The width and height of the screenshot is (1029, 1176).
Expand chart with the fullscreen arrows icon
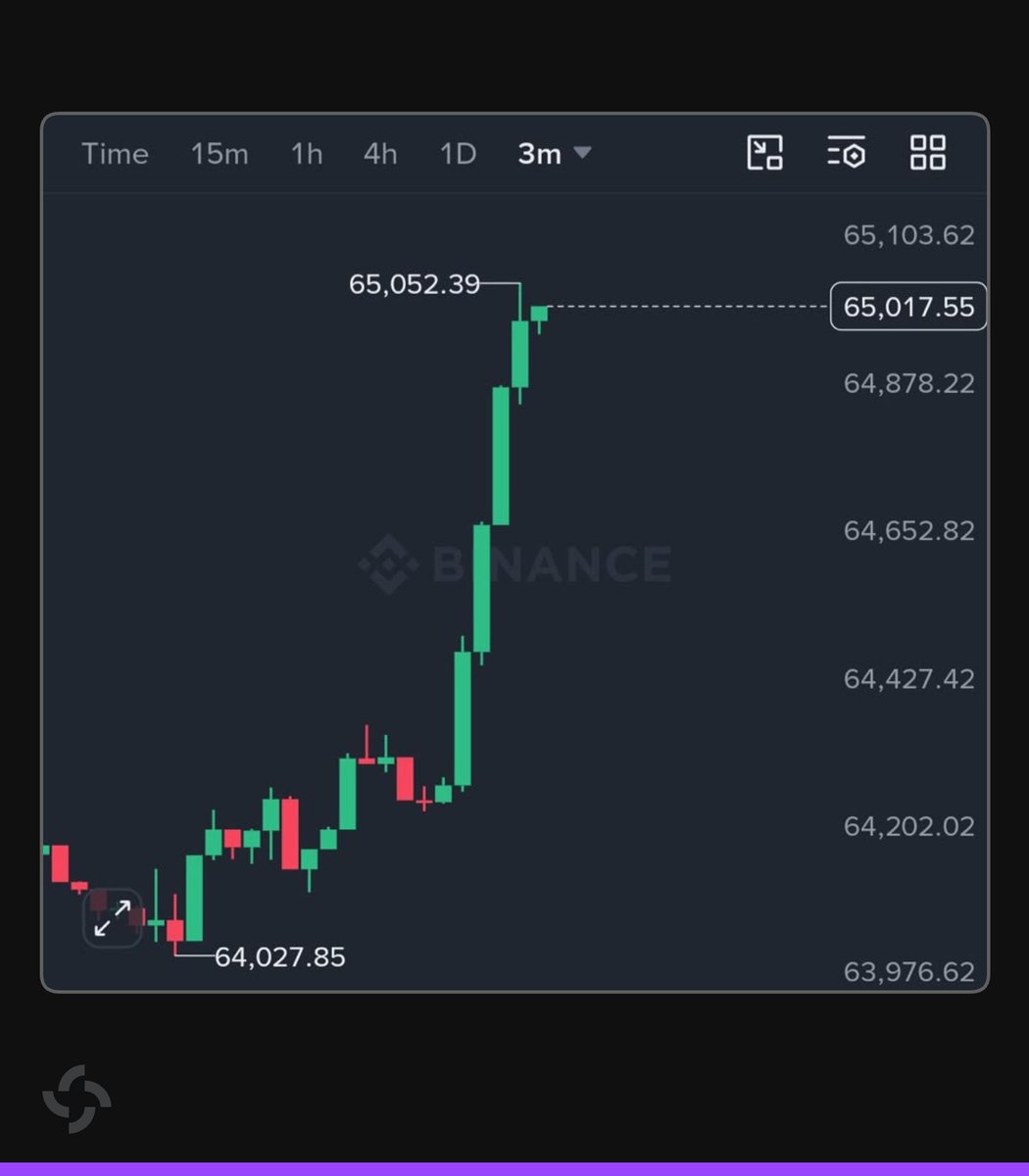[x=113, y=919]
